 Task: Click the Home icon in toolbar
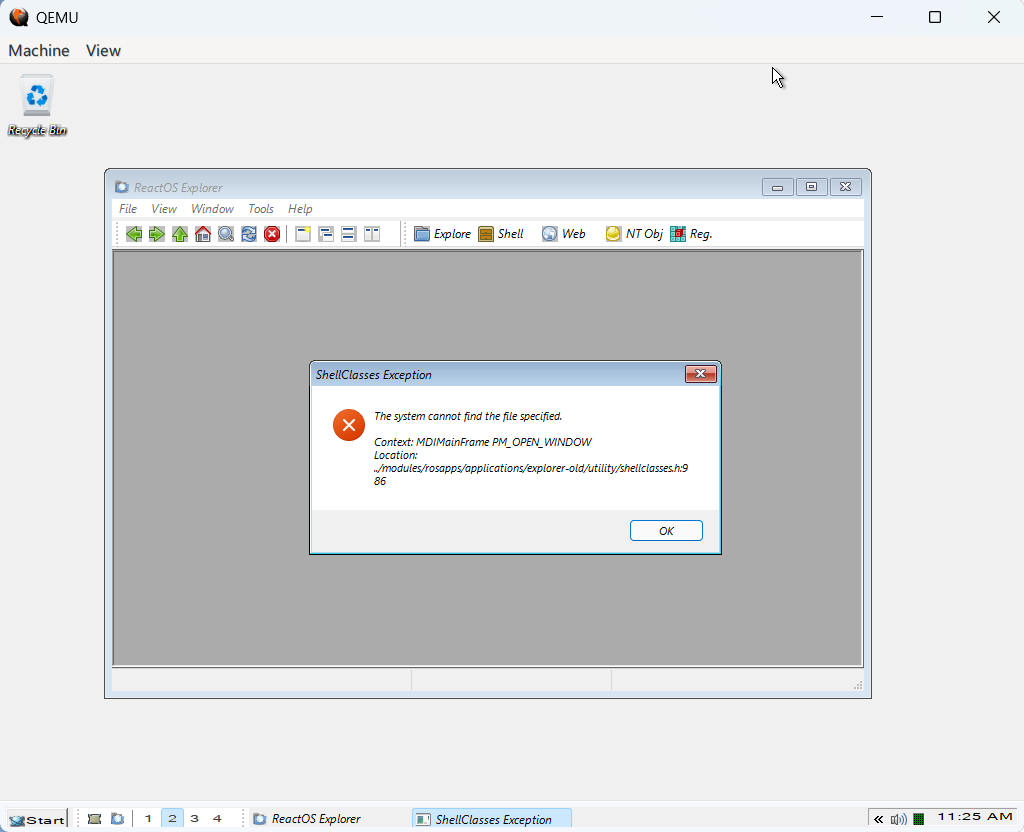tap(203, 234)
